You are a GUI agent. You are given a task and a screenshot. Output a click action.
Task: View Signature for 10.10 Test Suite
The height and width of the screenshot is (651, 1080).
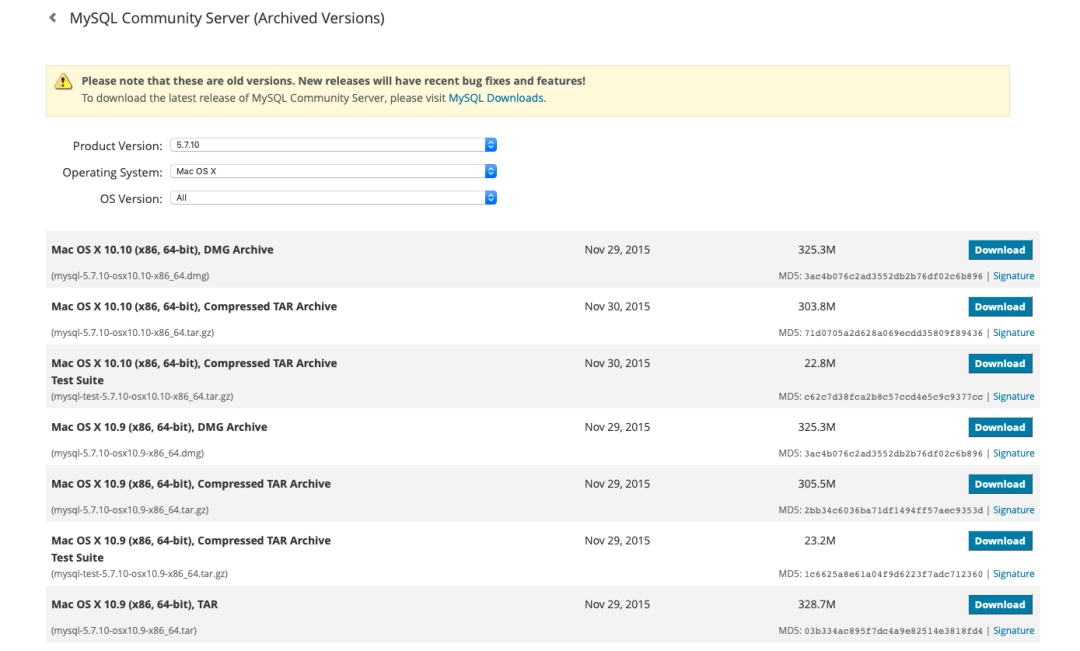point(1013,397)
